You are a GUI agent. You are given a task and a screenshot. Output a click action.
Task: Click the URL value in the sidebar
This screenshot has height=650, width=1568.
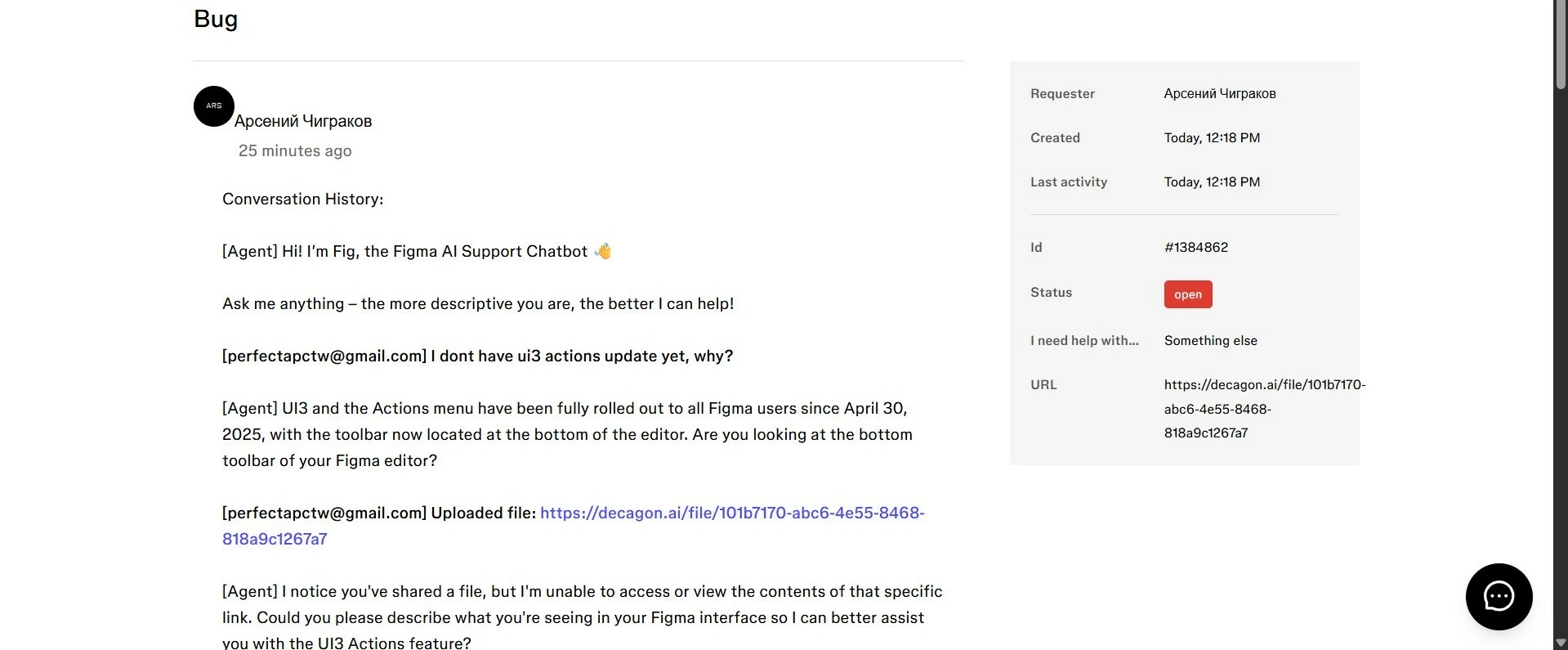coord(1265,409)
